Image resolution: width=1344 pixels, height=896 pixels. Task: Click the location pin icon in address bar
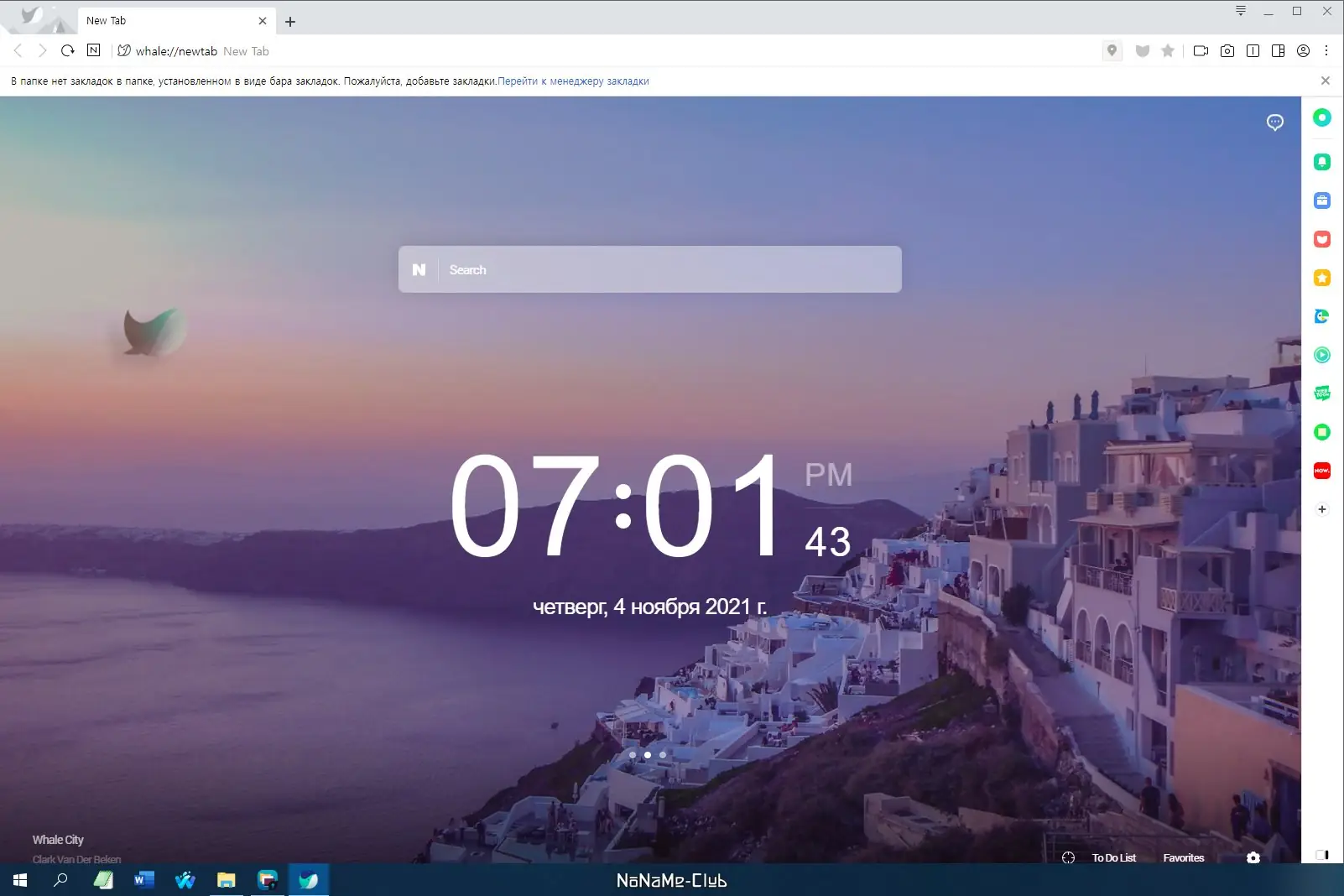[1112, 50]
